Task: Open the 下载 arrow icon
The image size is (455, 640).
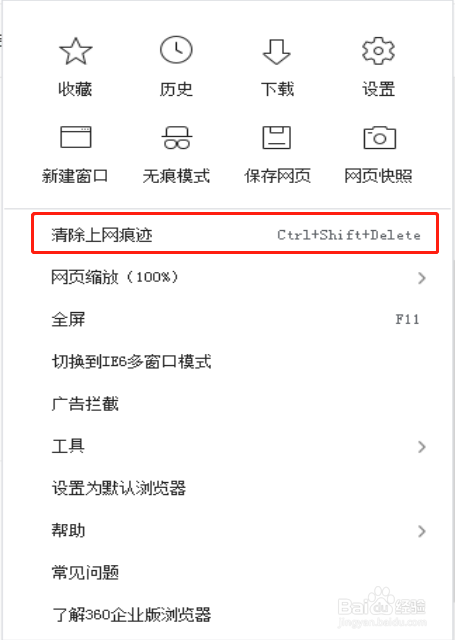Action: coord(277,52)
